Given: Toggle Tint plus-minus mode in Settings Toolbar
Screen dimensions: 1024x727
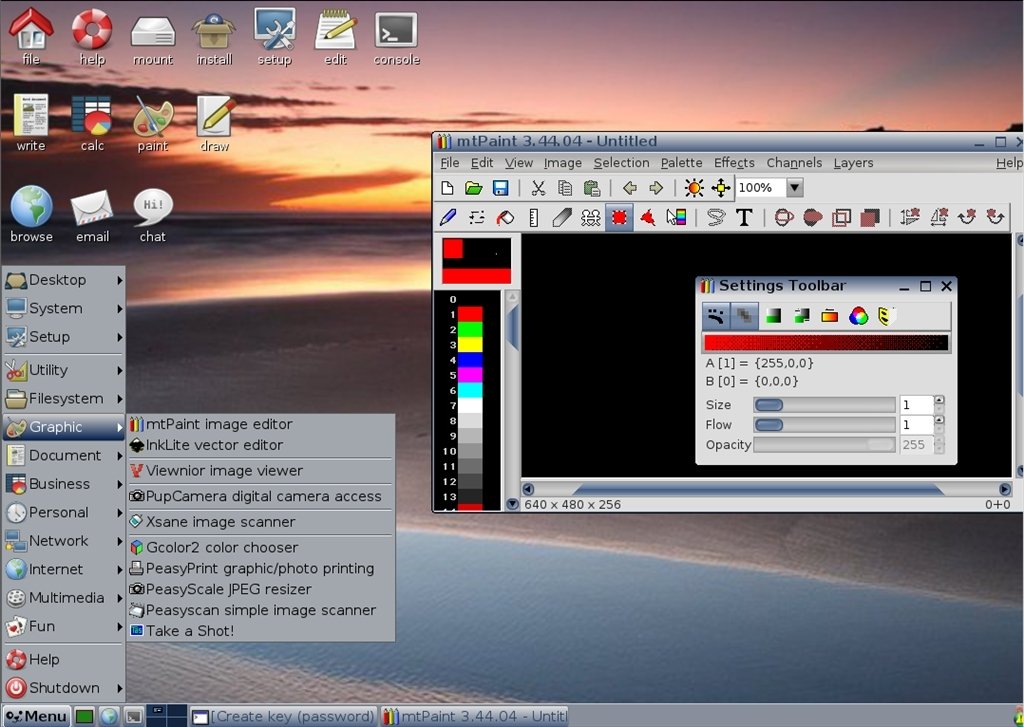Looking at the screenshot, I should coord(801,316).
